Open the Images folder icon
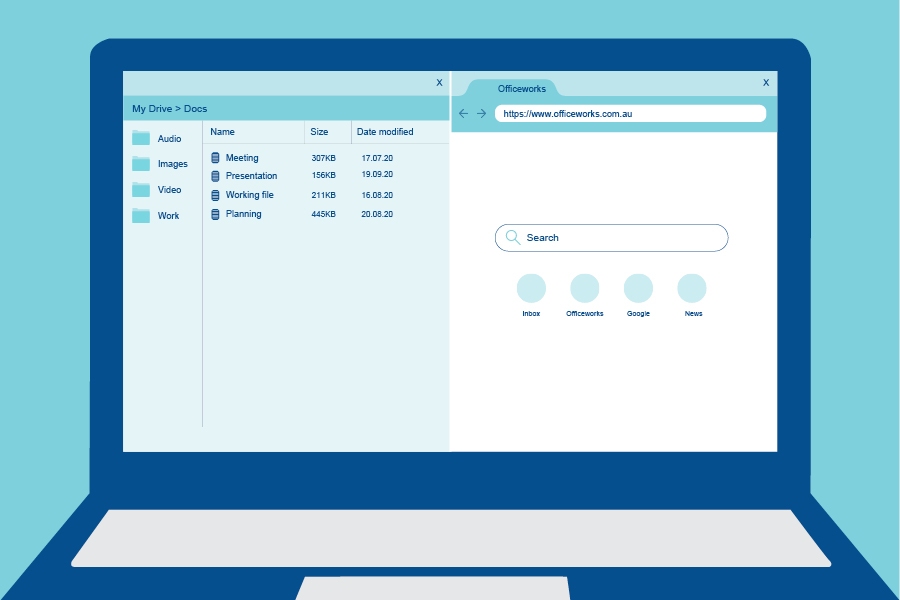 tap(141, 164)
